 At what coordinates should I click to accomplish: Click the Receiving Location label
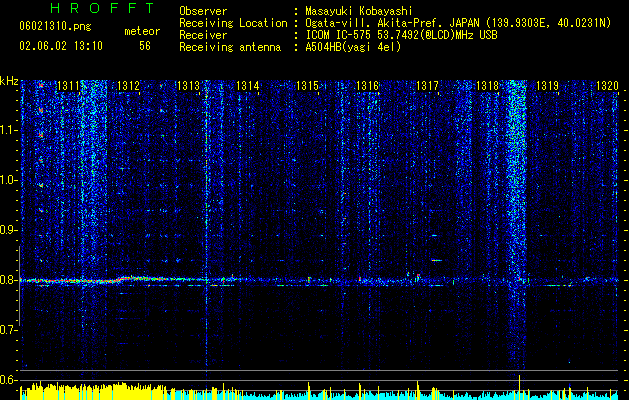233,23
